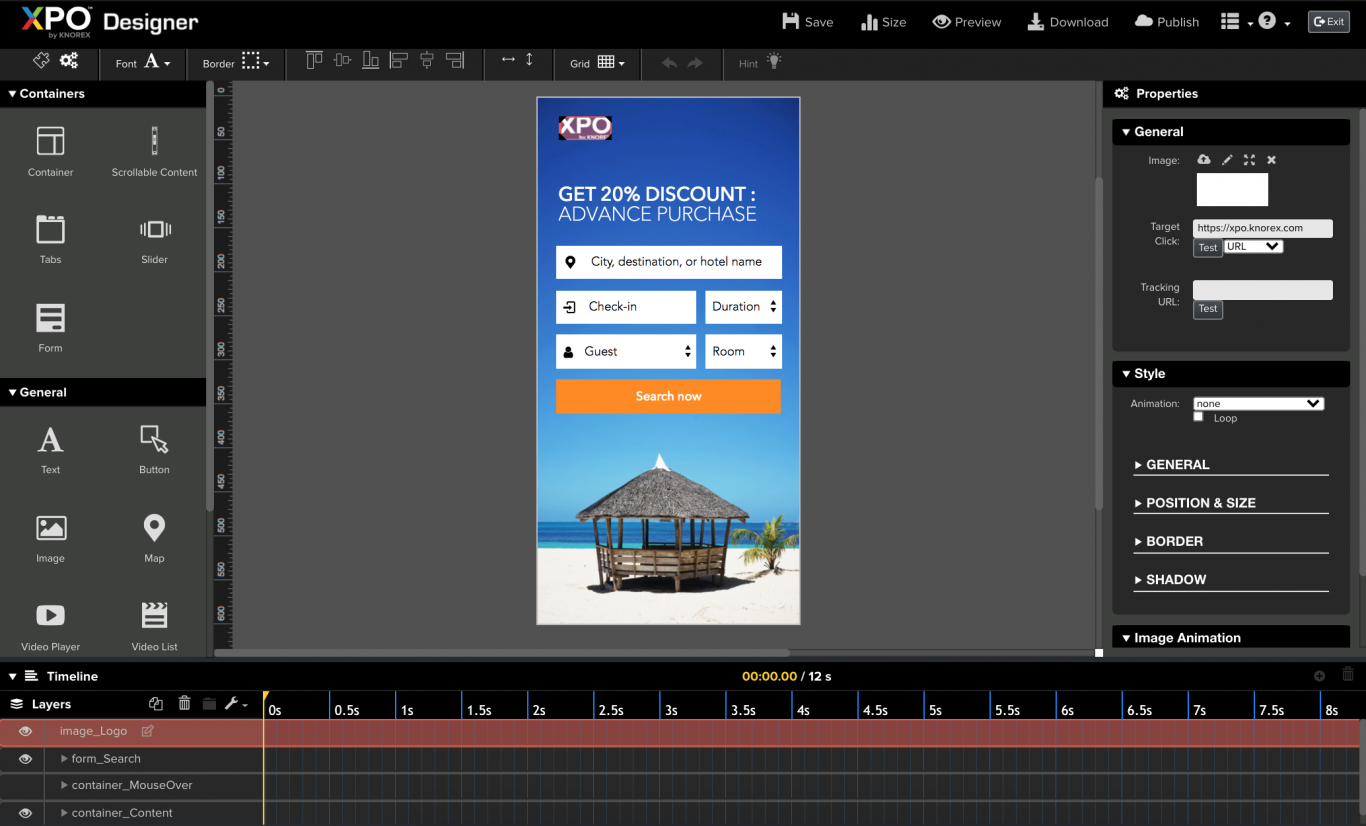
Task: Undo the last action
Action: [669, 63]
